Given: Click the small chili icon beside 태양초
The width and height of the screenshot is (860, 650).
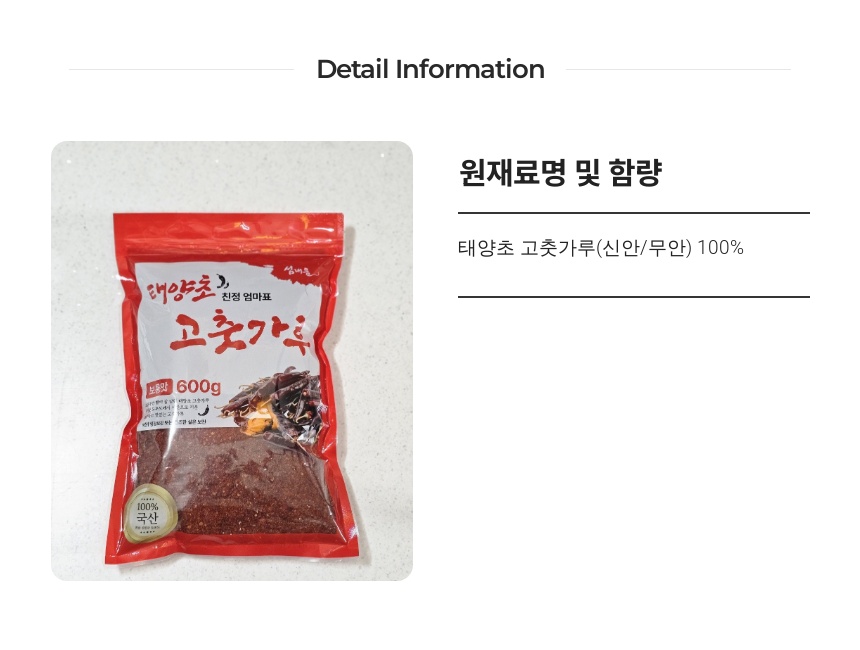Looking at the screenshot, I should coord(223,282).
